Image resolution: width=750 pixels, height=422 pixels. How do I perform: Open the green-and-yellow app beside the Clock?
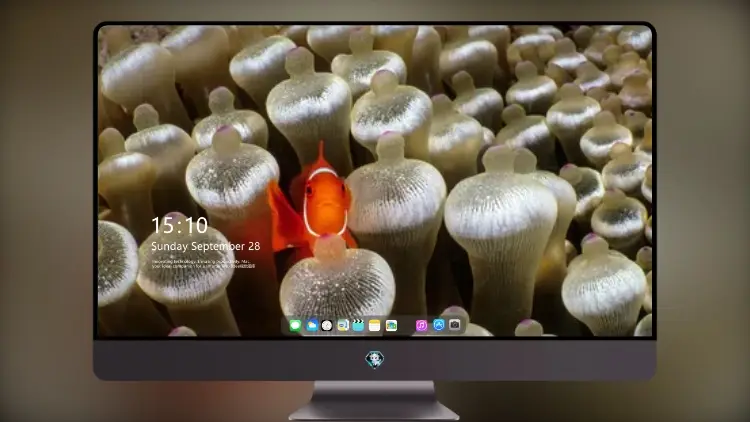pyautogui.click(x=343, y=325)
